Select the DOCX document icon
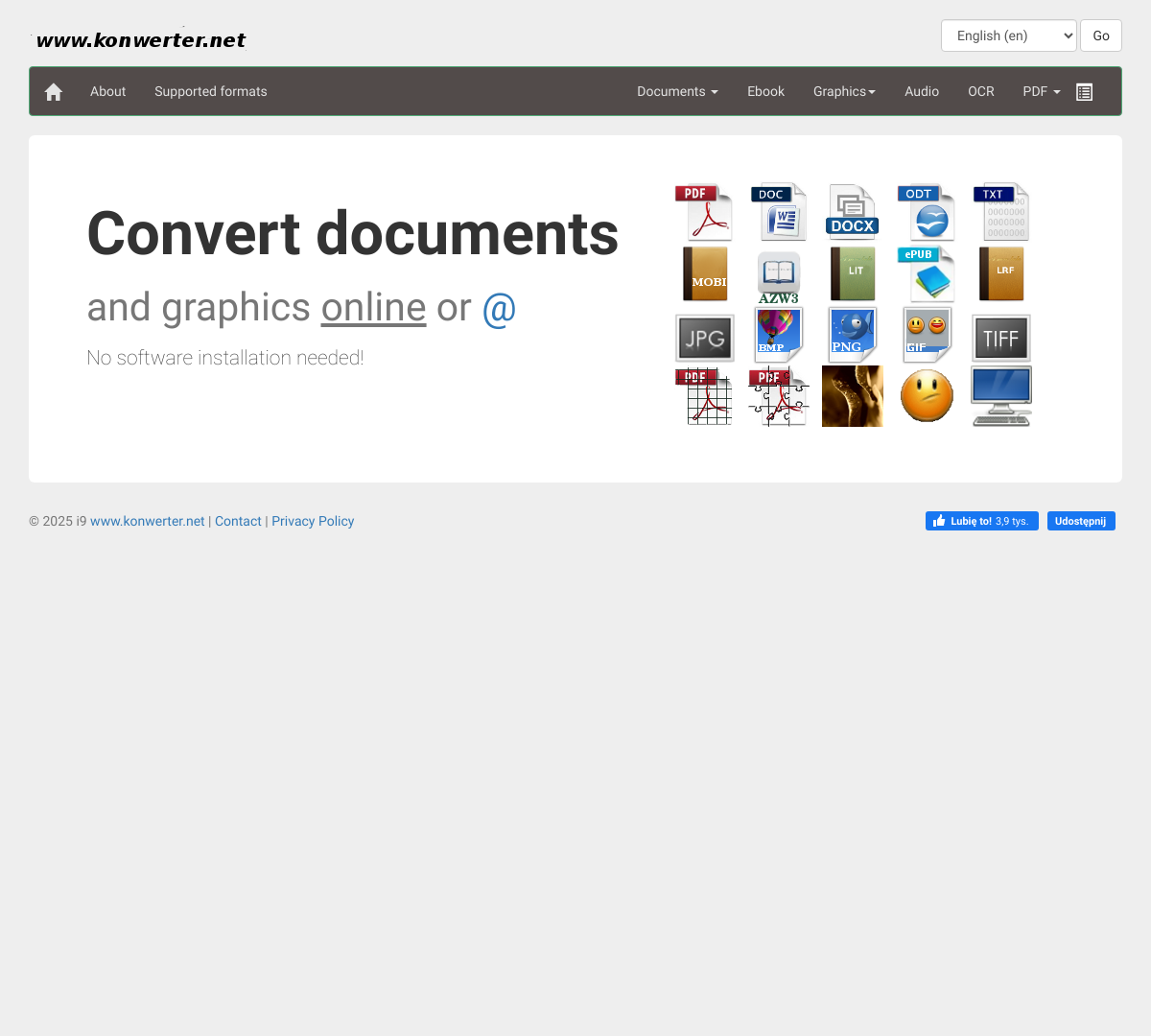 pyautogui.click(x=852, y=212)
